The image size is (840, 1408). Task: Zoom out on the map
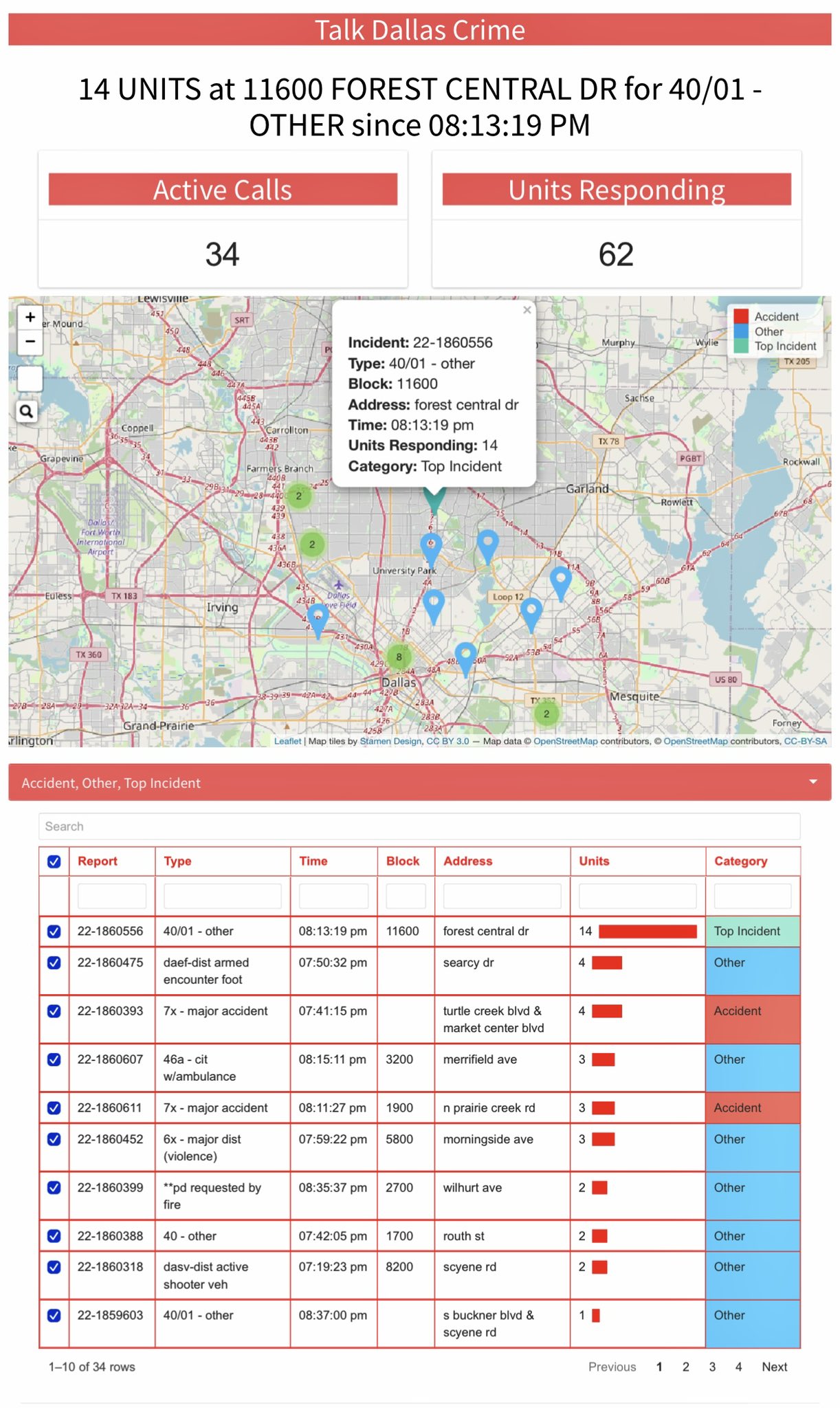(30, 342)
